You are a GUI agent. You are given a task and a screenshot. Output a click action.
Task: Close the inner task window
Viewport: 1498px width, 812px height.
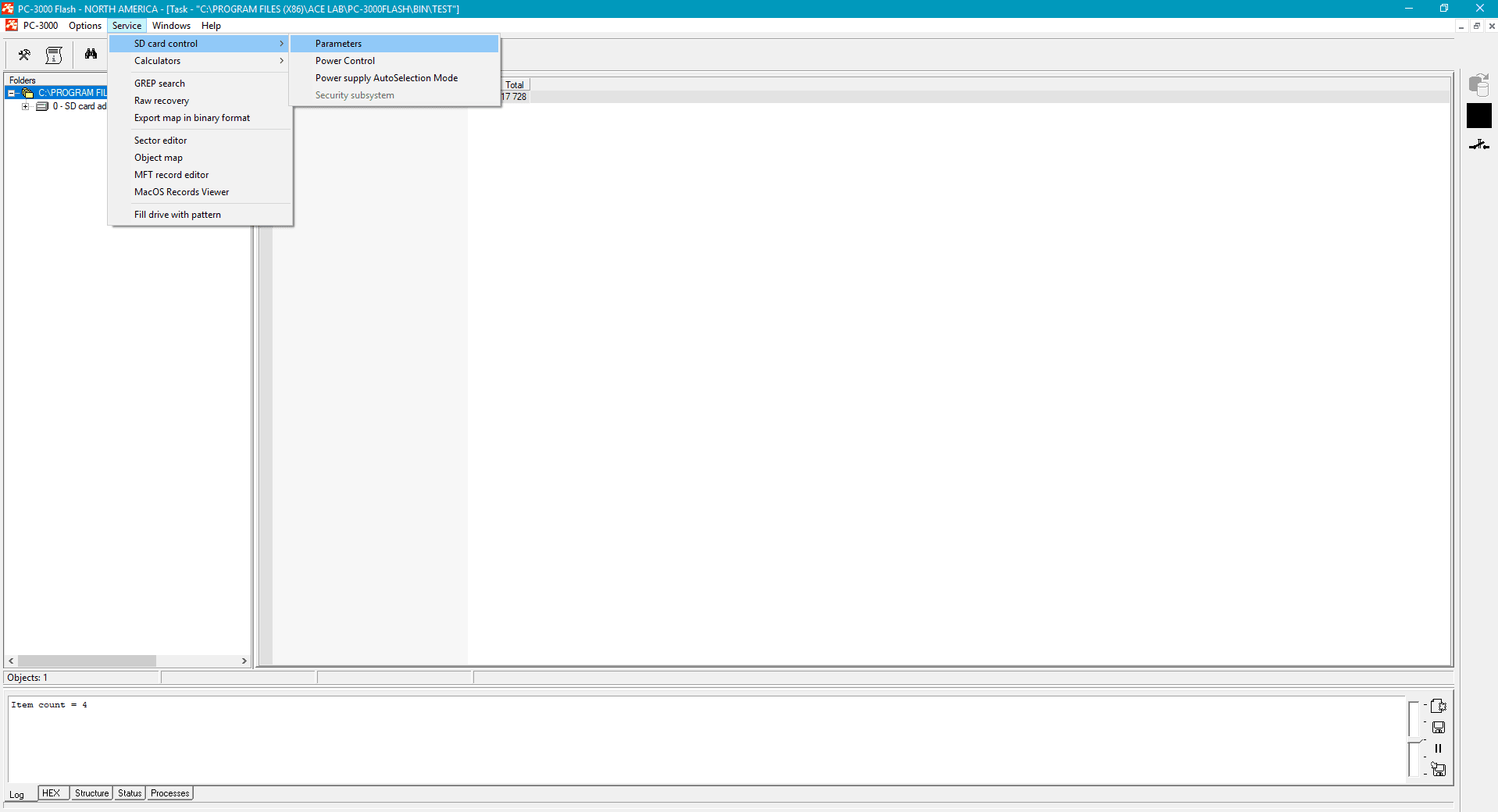click(1491, 26)
